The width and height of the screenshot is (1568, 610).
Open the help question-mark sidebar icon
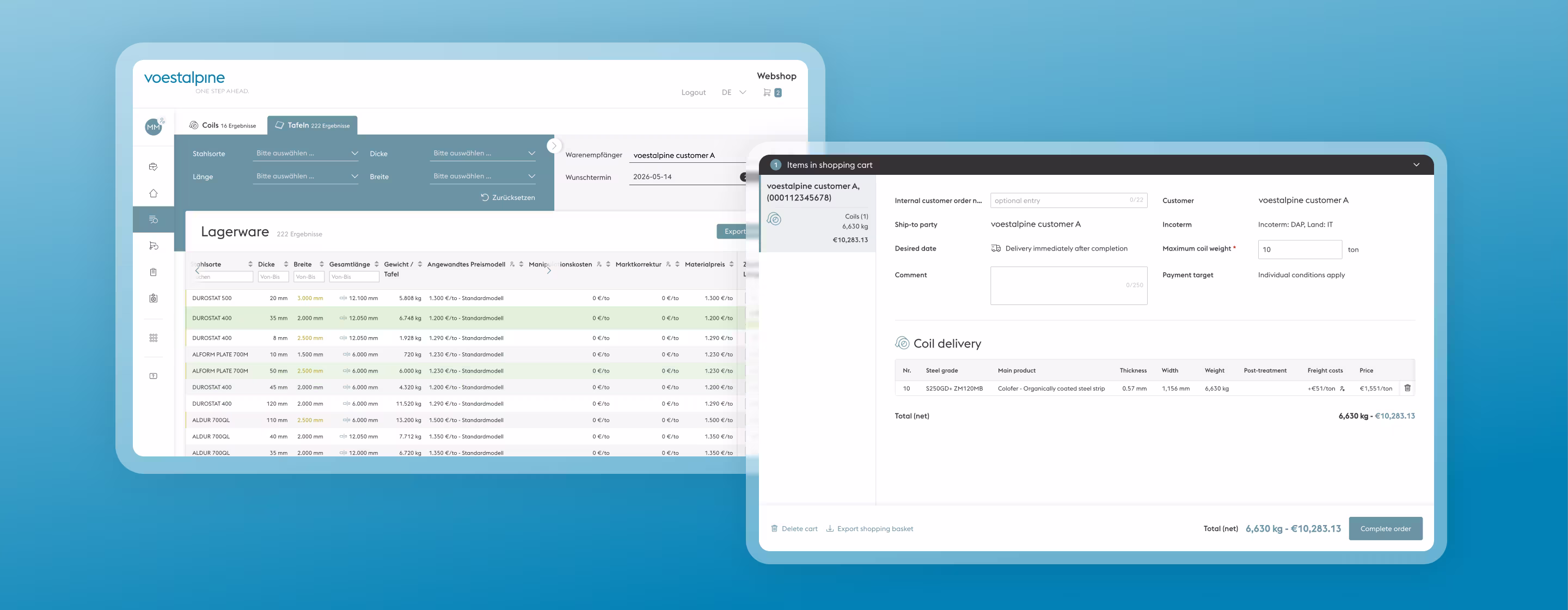[x=154, y=376]
